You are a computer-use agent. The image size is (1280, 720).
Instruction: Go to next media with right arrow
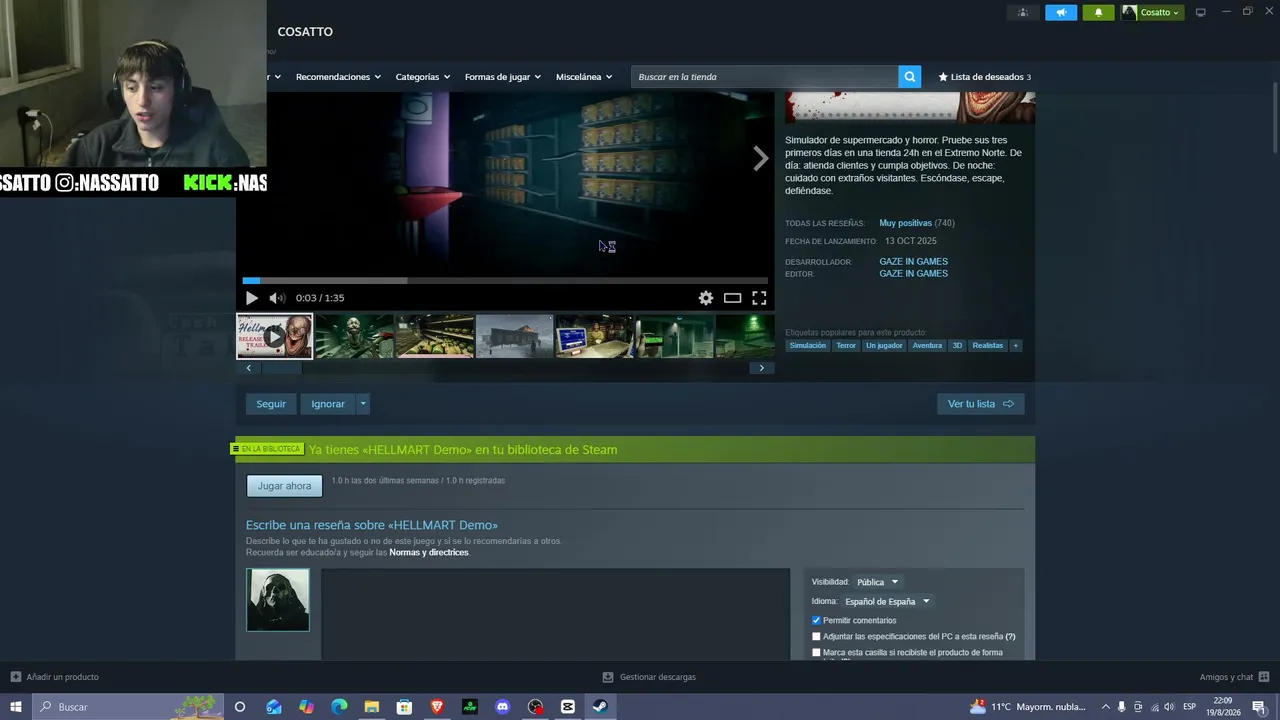(761, 158)
